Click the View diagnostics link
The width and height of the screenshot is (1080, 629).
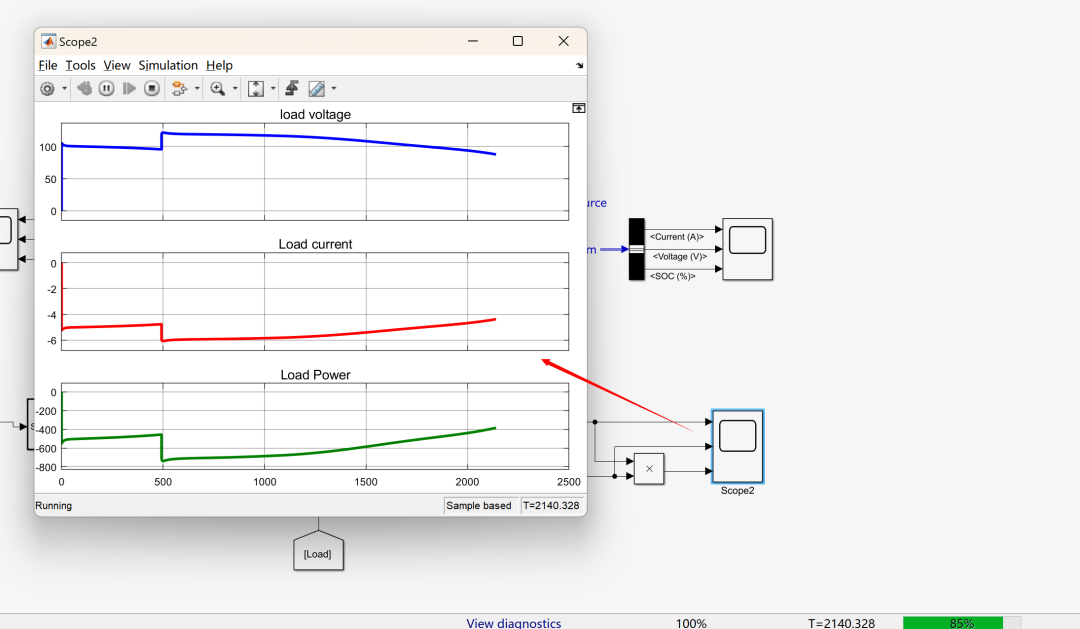pos(513,623)
